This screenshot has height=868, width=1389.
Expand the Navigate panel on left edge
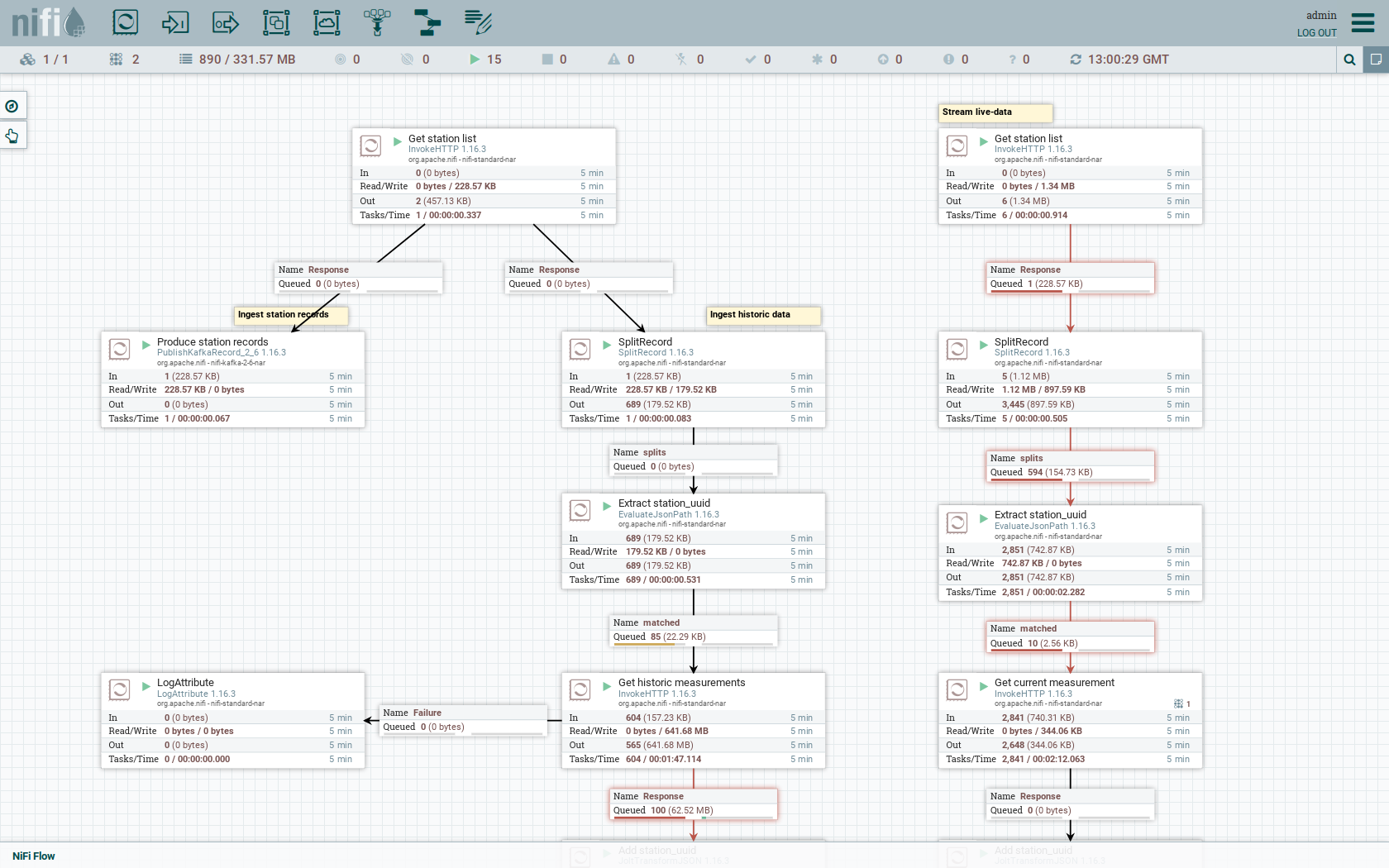tap(12, 106)
